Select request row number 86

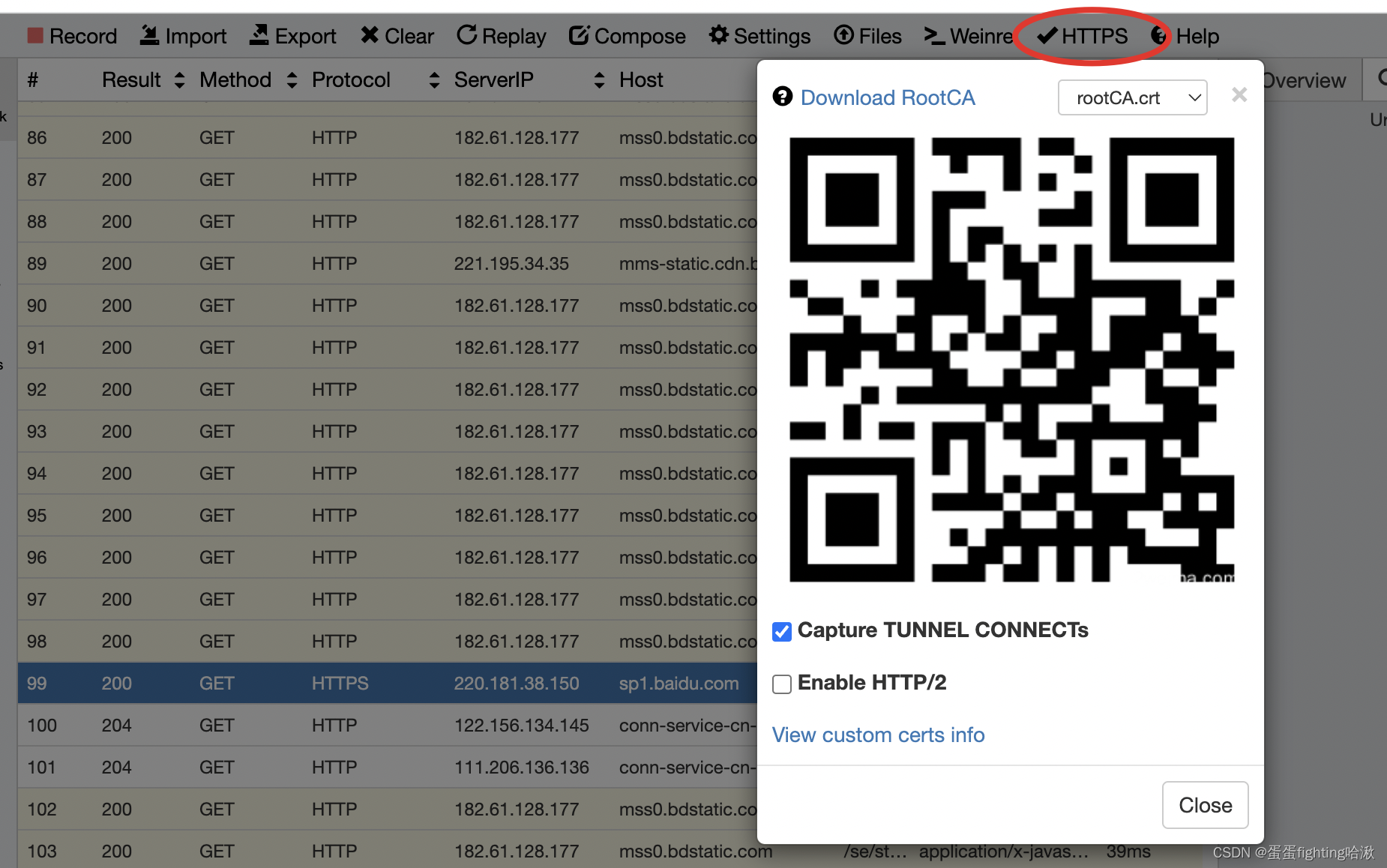[x=388, y=137]
